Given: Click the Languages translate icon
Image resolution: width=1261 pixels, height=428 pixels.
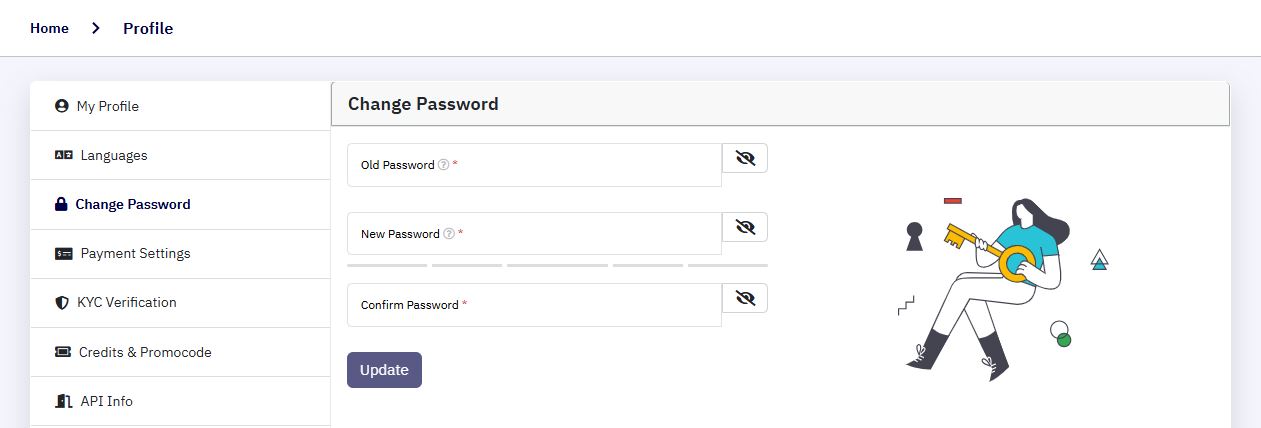Looking at the screenshot, I should pyautogui.click(x=64, y=155).
